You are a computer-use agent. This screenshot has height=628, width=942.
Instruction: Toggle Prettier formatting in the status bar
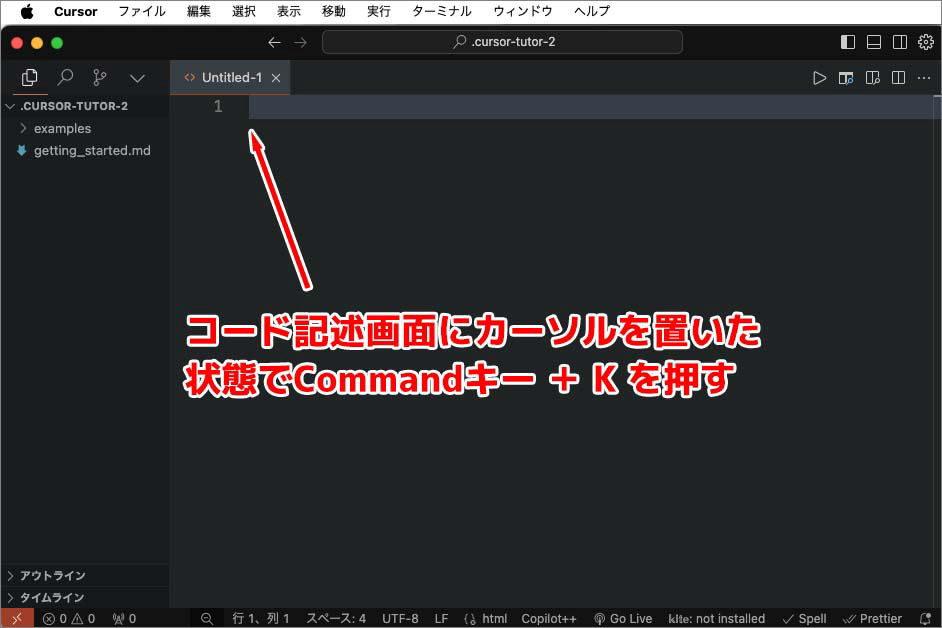[x=872, y=618]
